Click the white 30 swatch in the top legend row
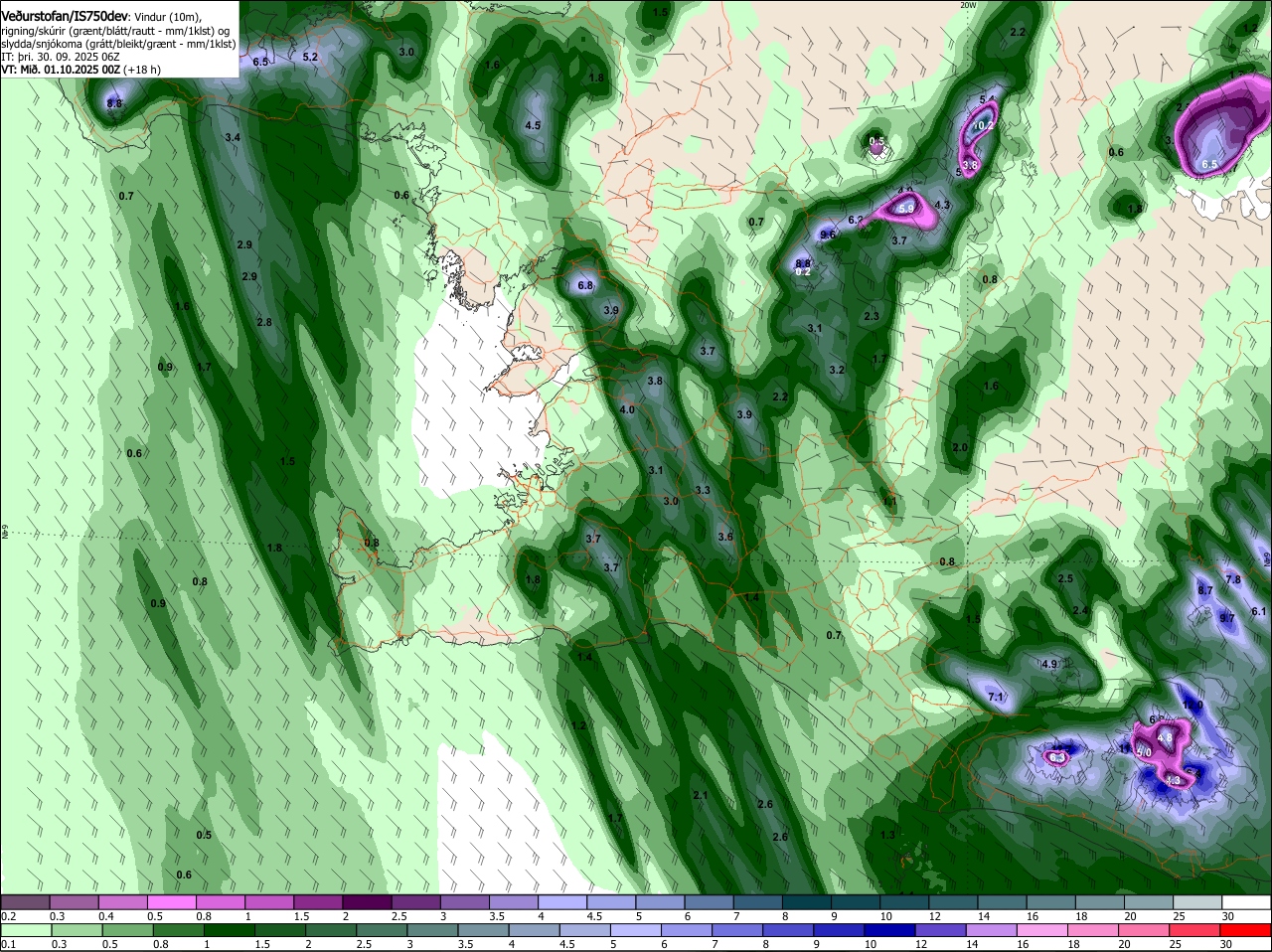1272x952 pixels. 1245,902
